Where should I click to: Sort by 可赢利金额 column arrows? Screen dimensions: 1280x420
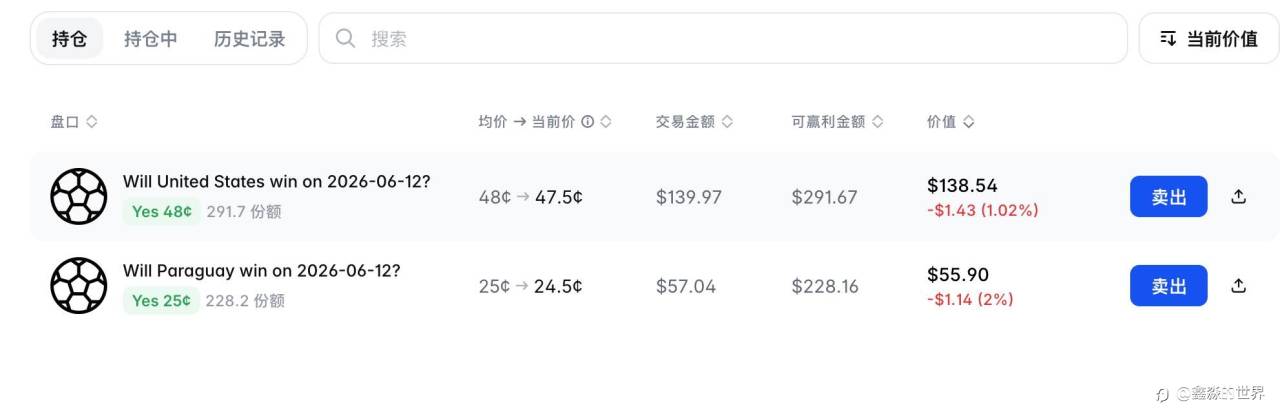point(877,122)
